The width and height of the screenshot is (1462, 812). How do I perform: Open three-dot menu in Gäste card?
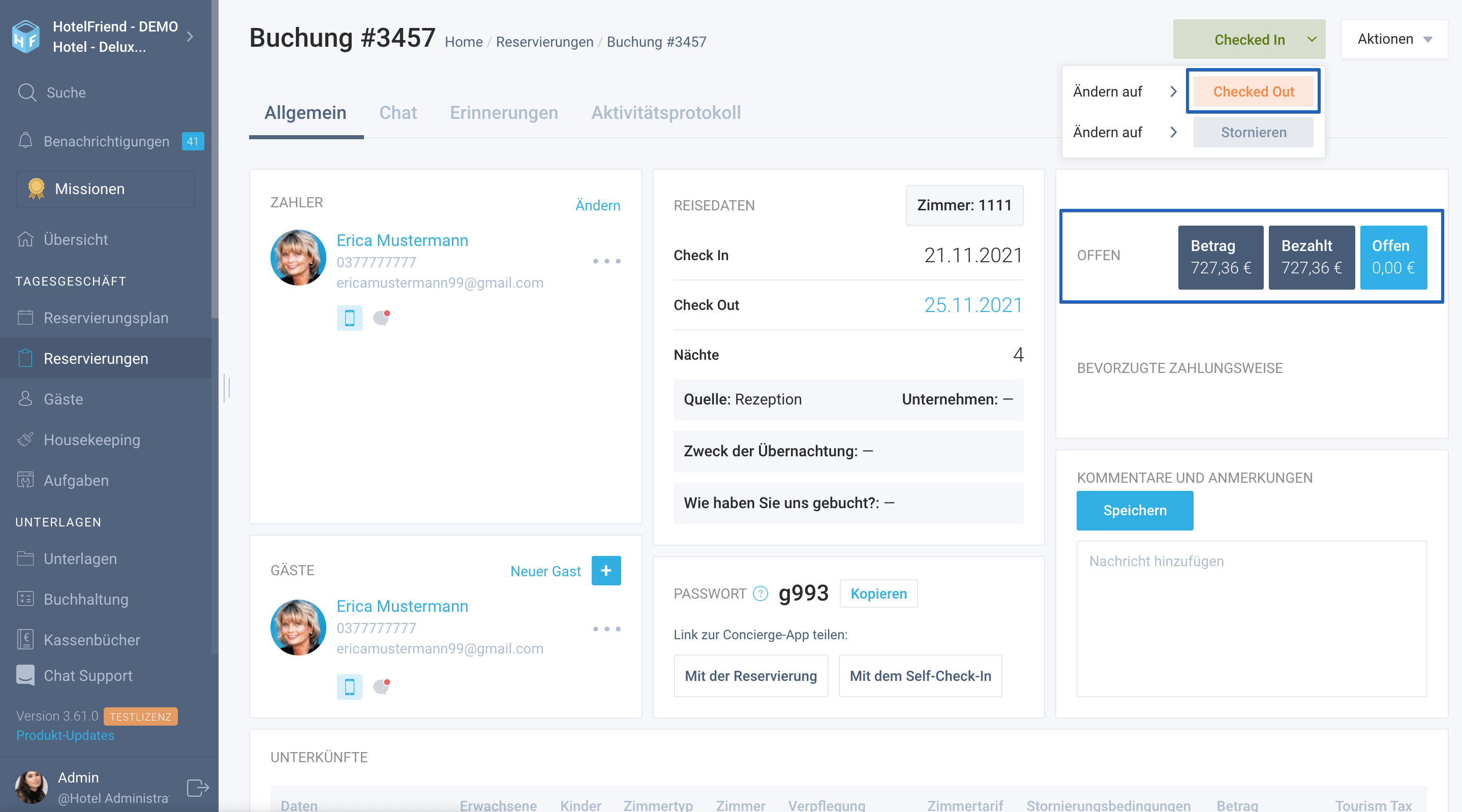606,629
